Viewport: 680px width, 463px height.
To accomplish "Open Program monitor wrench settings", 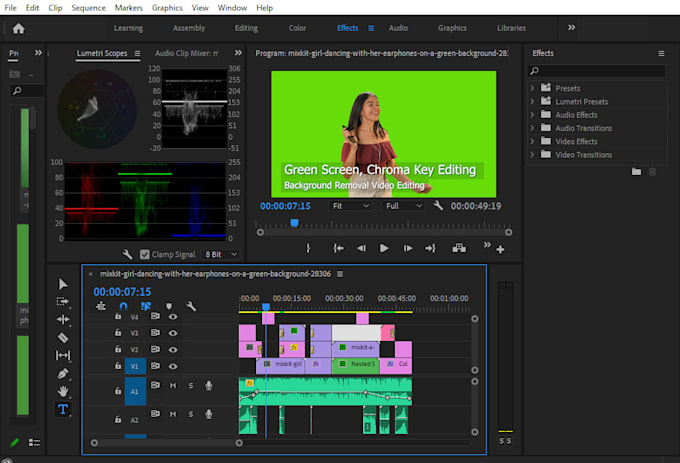I will click(x=438, y=205).
